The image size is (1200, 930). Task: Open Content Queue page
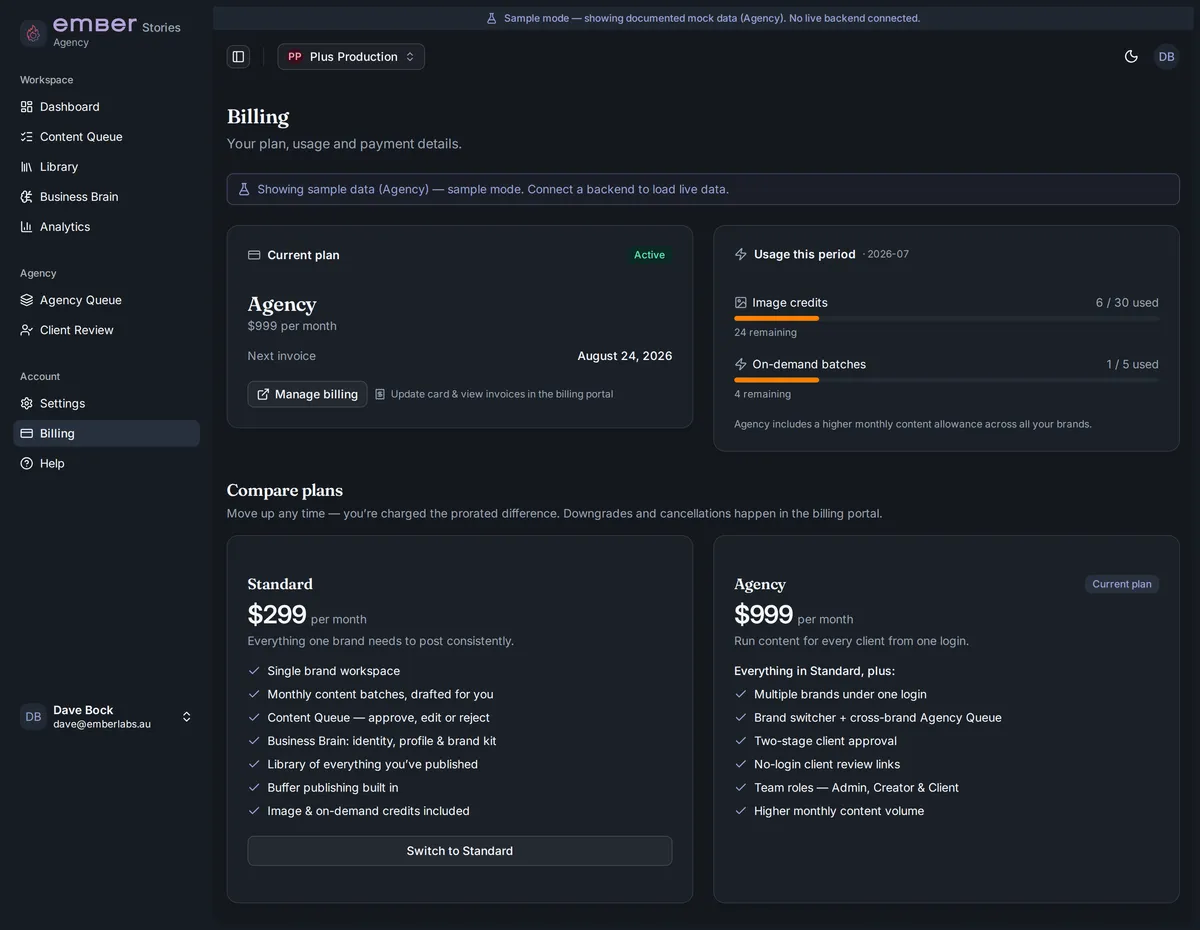(106, 137)
